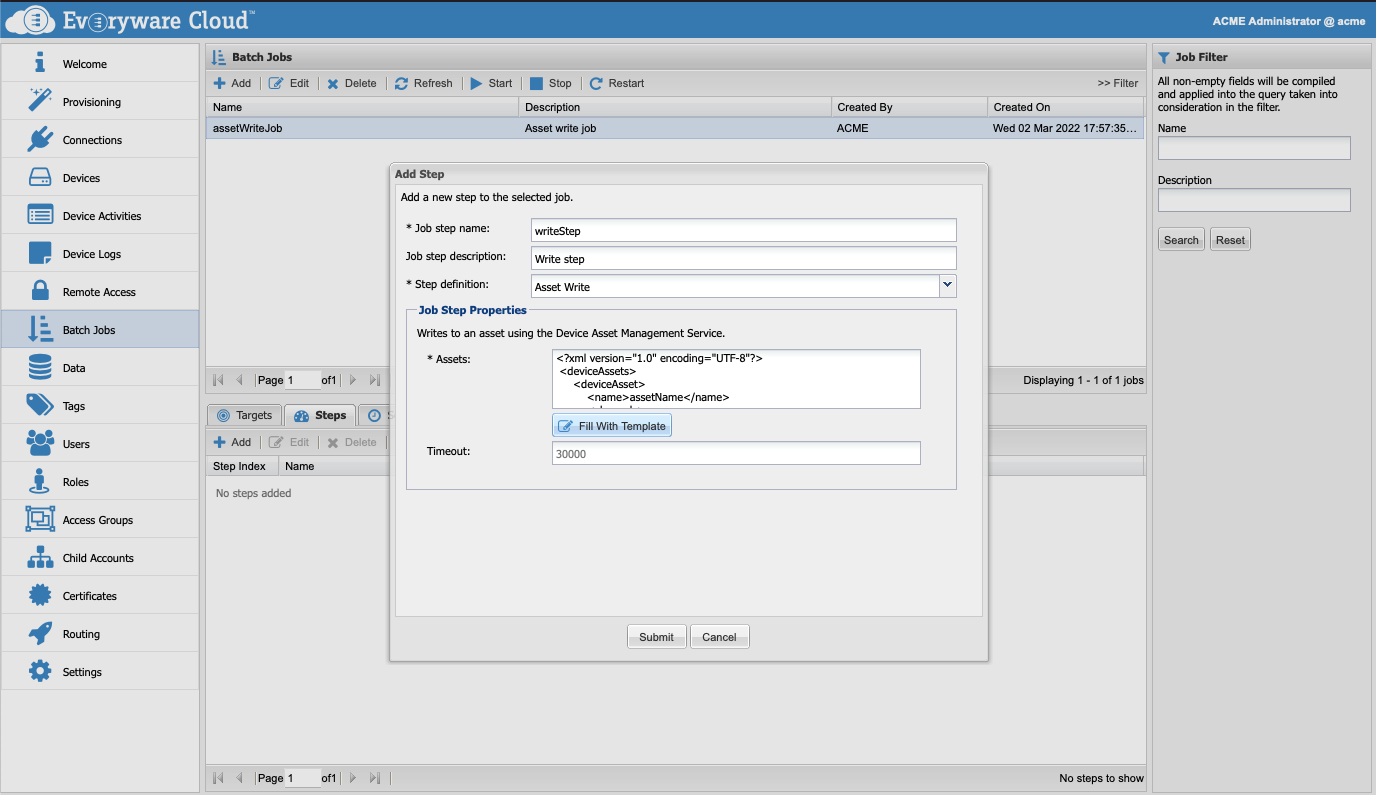
Task: Focus the Job step description field
Action: pyautogui.click(x=744, y=258)
